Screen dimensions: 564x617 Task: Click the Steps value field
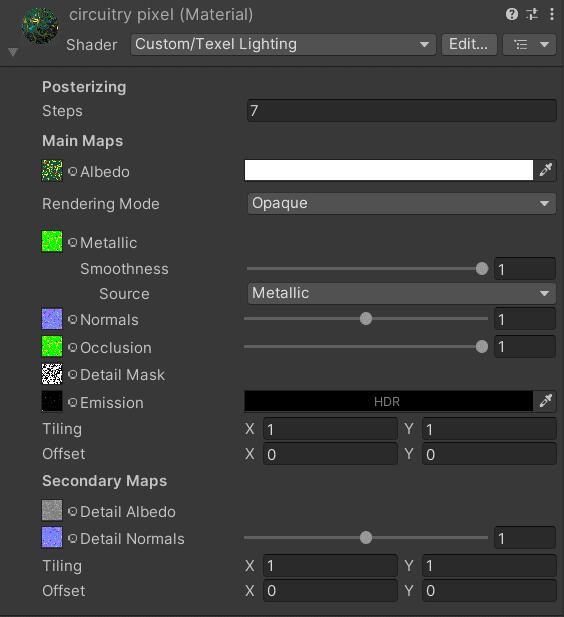pyautogui.click(x=401, y=111)
